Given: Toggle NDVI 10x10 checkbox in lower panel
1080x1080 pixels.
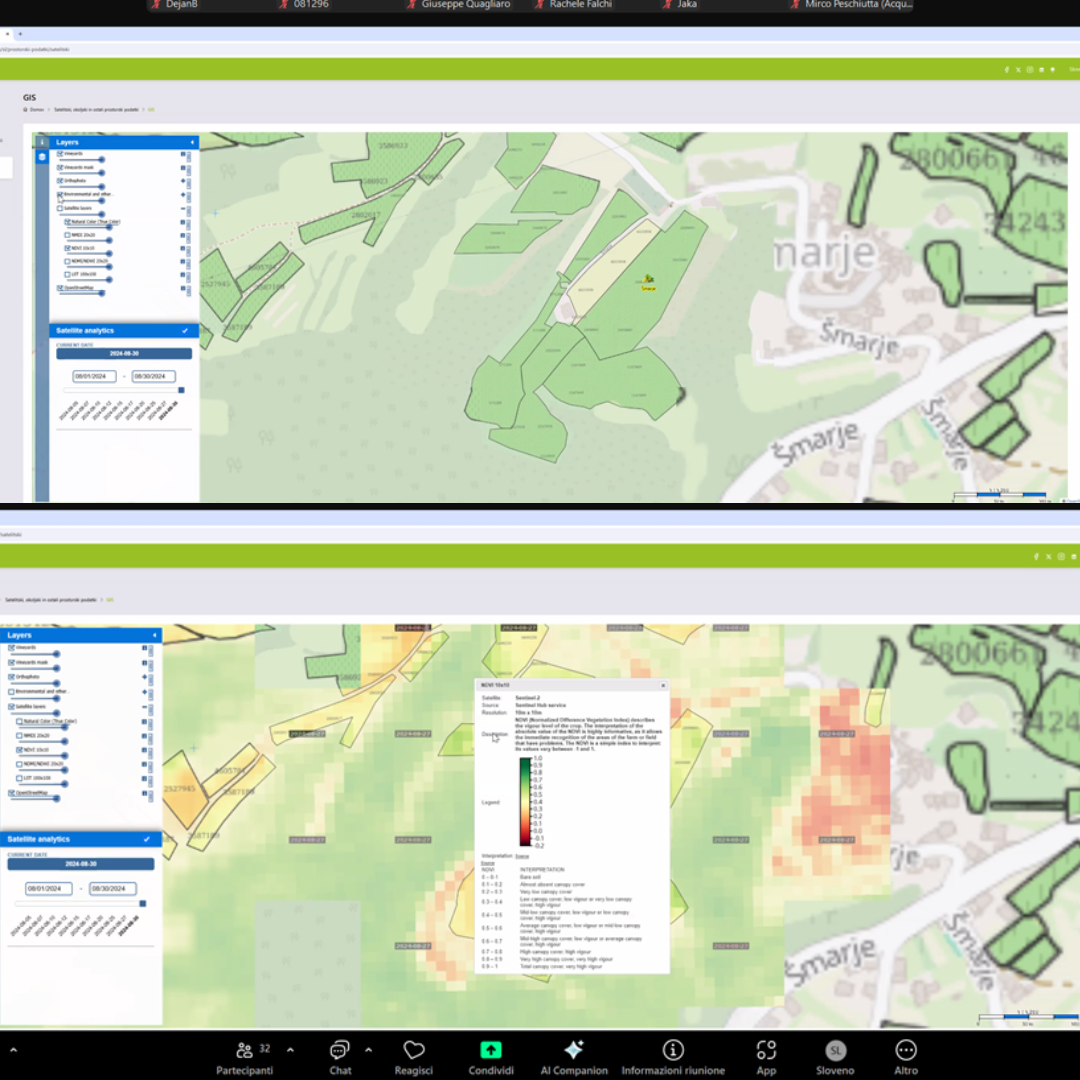Looking at the screenshot, I should pyautogui.click(x=19, y=750).
